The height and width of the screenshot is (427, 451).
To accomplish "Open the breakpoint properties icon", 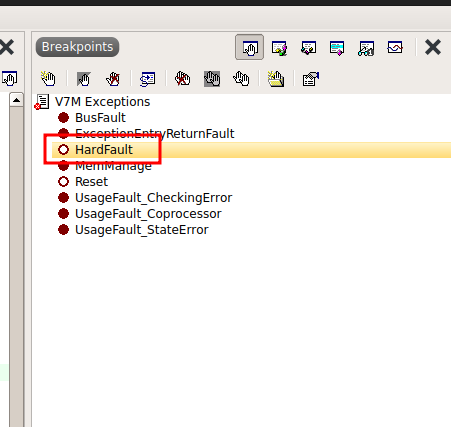I will point(311,79).
